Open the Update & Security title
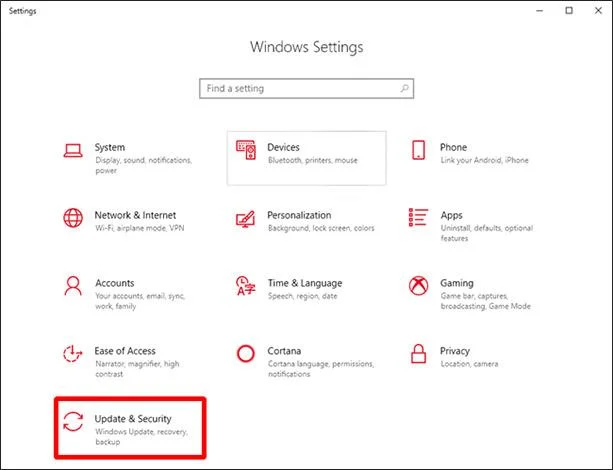Image resolution: width=613 pixels, height=470 pixels. (x=133, y=419)
